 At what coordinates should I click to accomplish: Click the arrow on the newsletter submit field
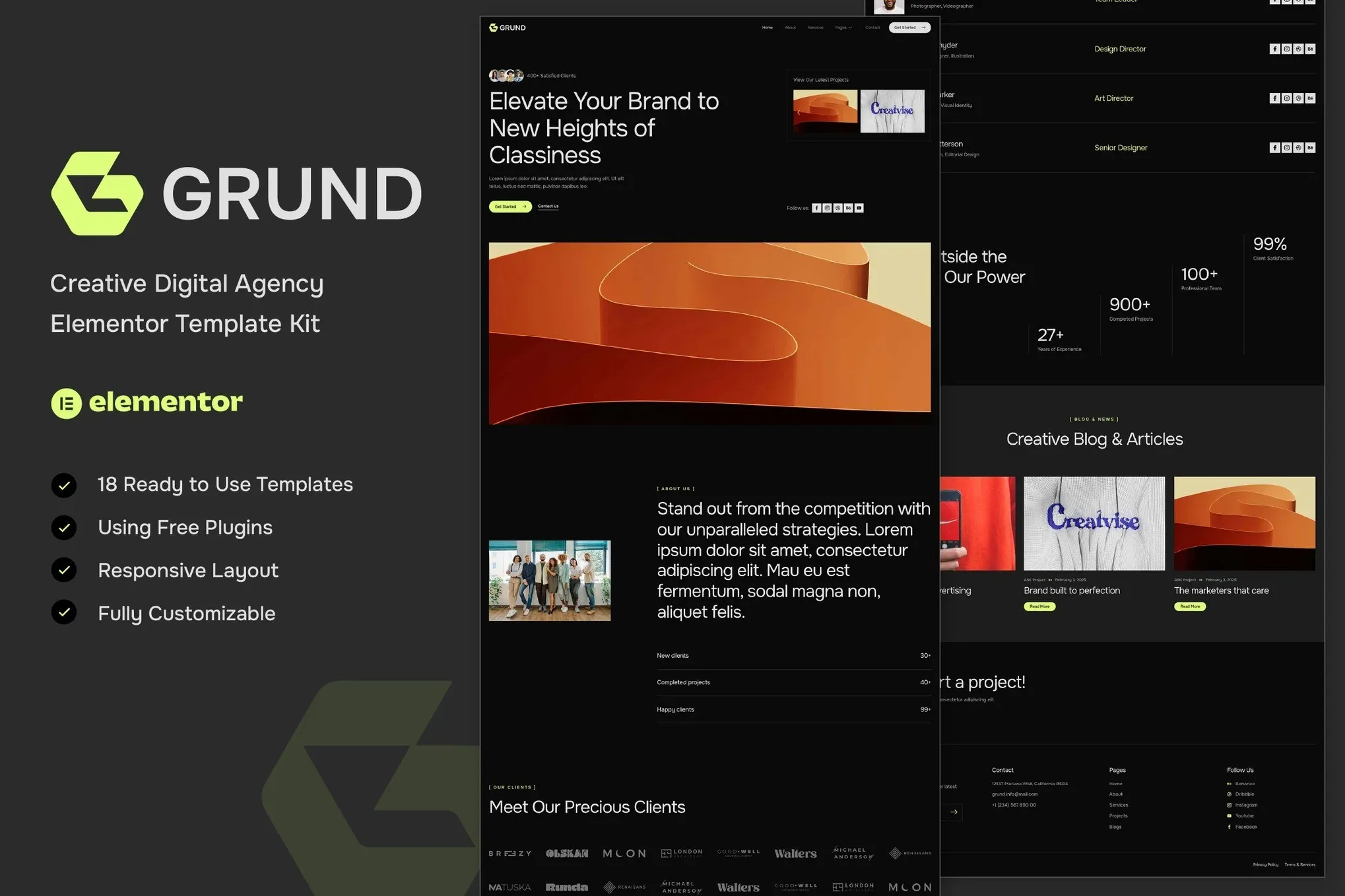[954, 812]
